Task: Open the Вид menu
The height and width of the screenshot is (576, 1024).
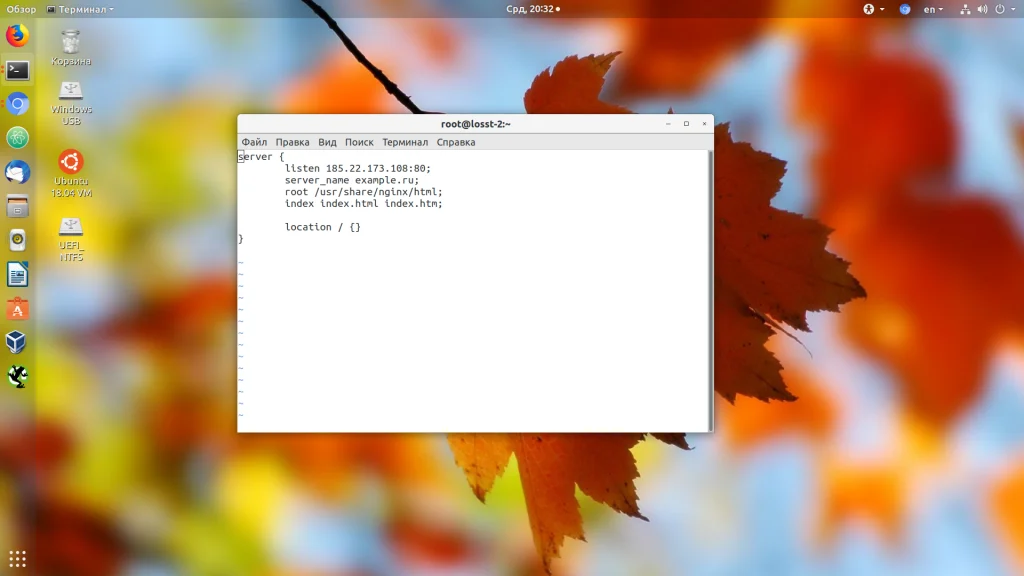Action: (327, 142)
